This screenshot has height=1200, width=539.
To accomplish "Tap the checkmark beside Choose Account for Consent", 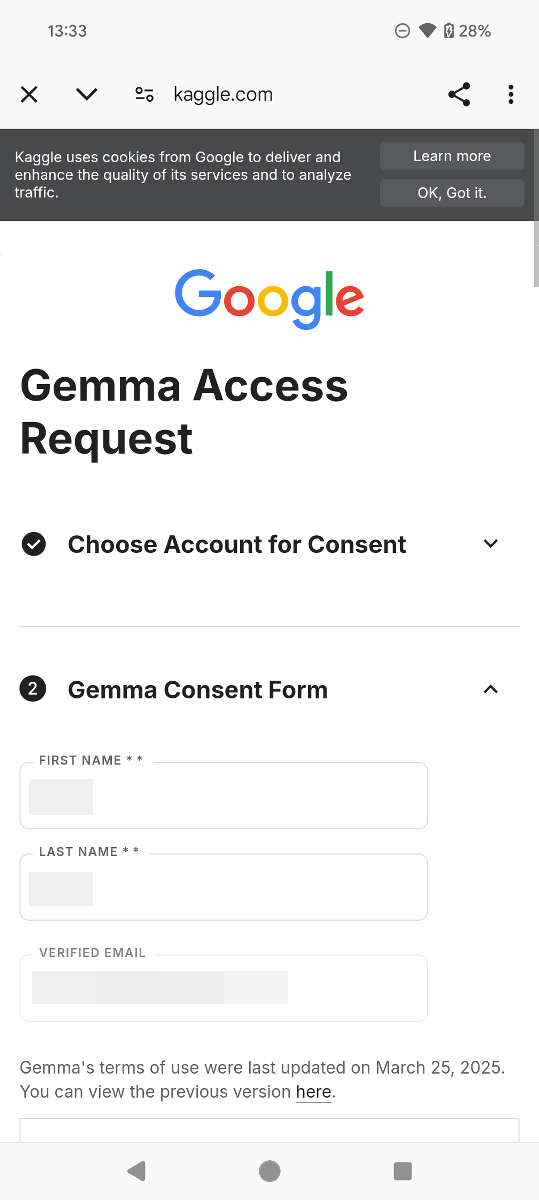I will [34, 544].
